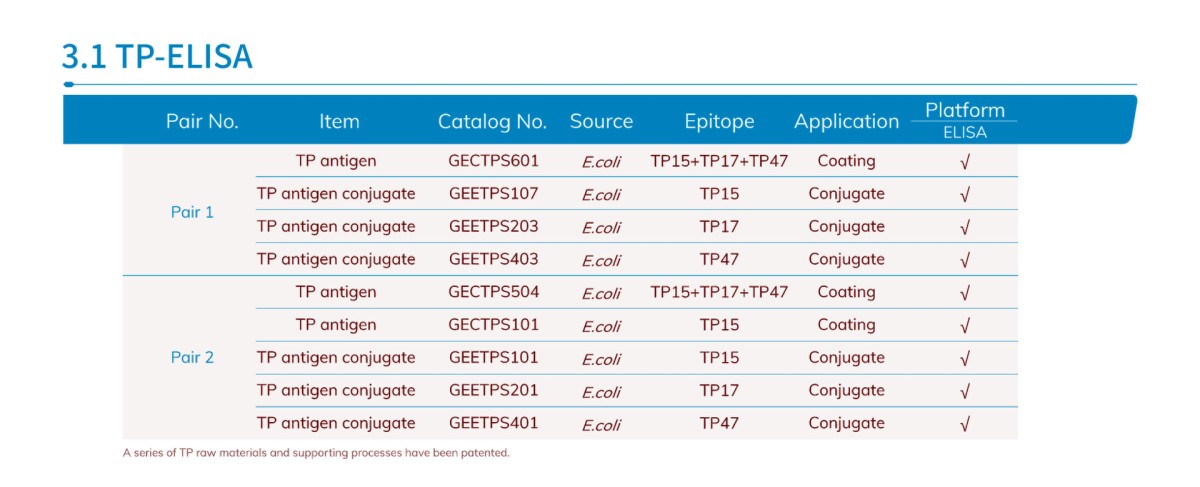
Task: Click catalog number GEETPS201
Action: coord(493,390)
